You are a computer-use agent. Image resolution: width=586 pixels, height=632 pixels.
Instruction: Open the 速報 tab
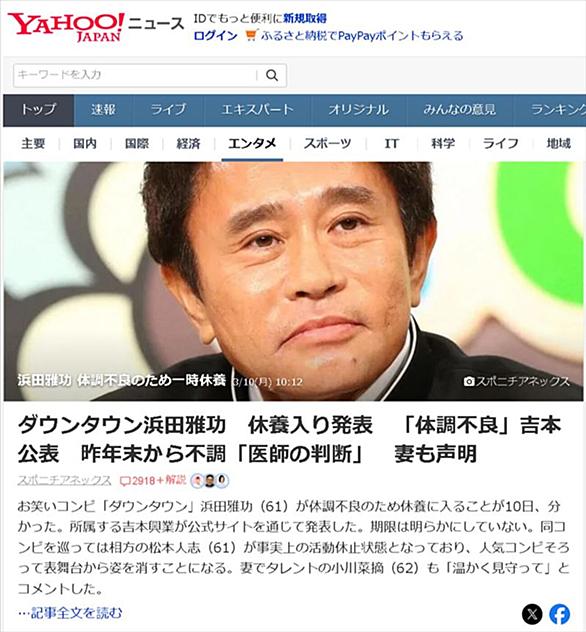[x=103, y=110]
